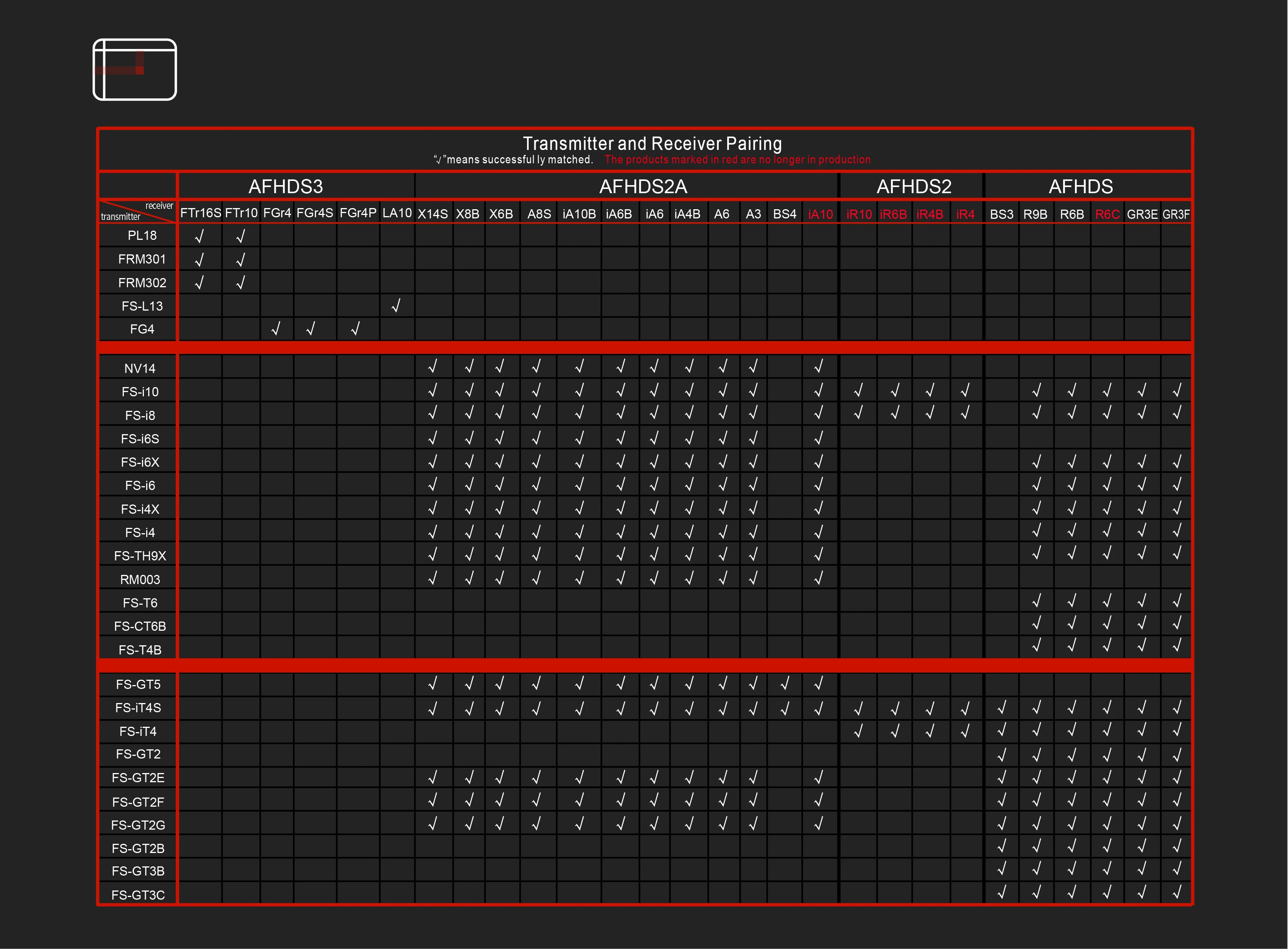The width and height of the screenshot is (1288, 949).
Task: Click the FS-TH9X transmitter row label
Action: pyautogui.click(x=140, y=555)
